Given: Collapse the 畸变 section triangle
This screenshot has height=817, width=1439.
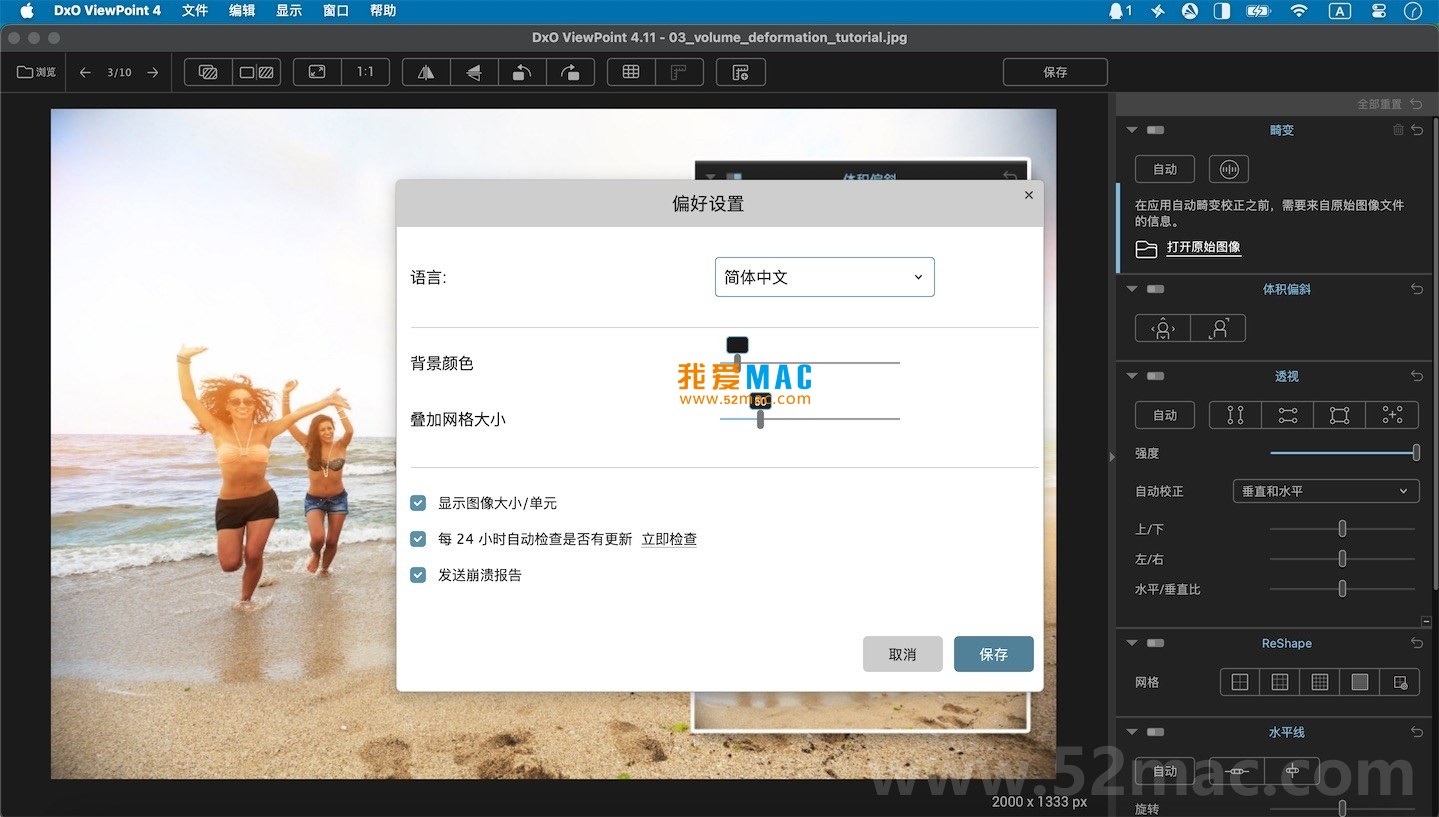Looking at the screenshot, I should 1132,130.
